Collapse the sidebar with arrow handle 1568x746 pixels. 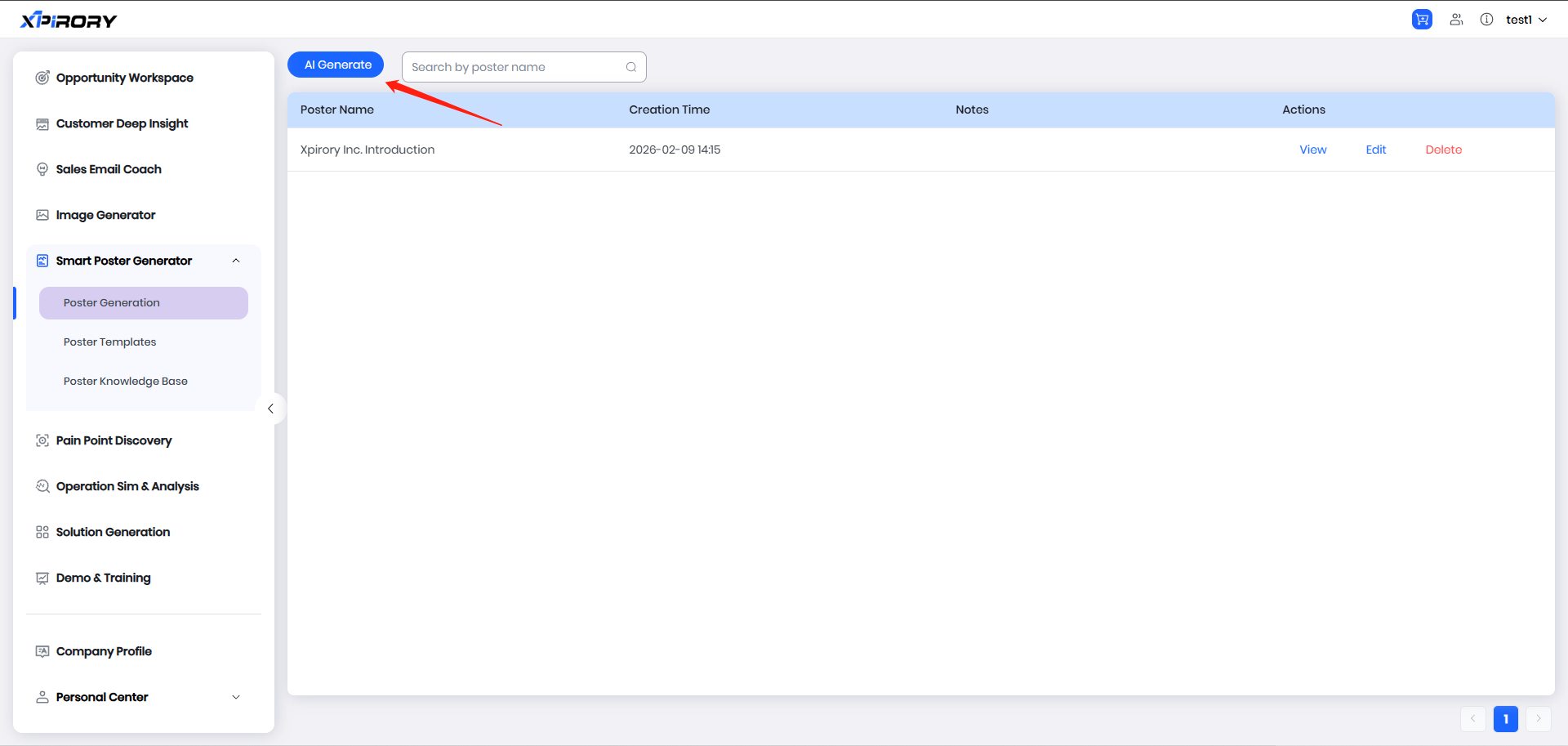(x=270, y=409)
